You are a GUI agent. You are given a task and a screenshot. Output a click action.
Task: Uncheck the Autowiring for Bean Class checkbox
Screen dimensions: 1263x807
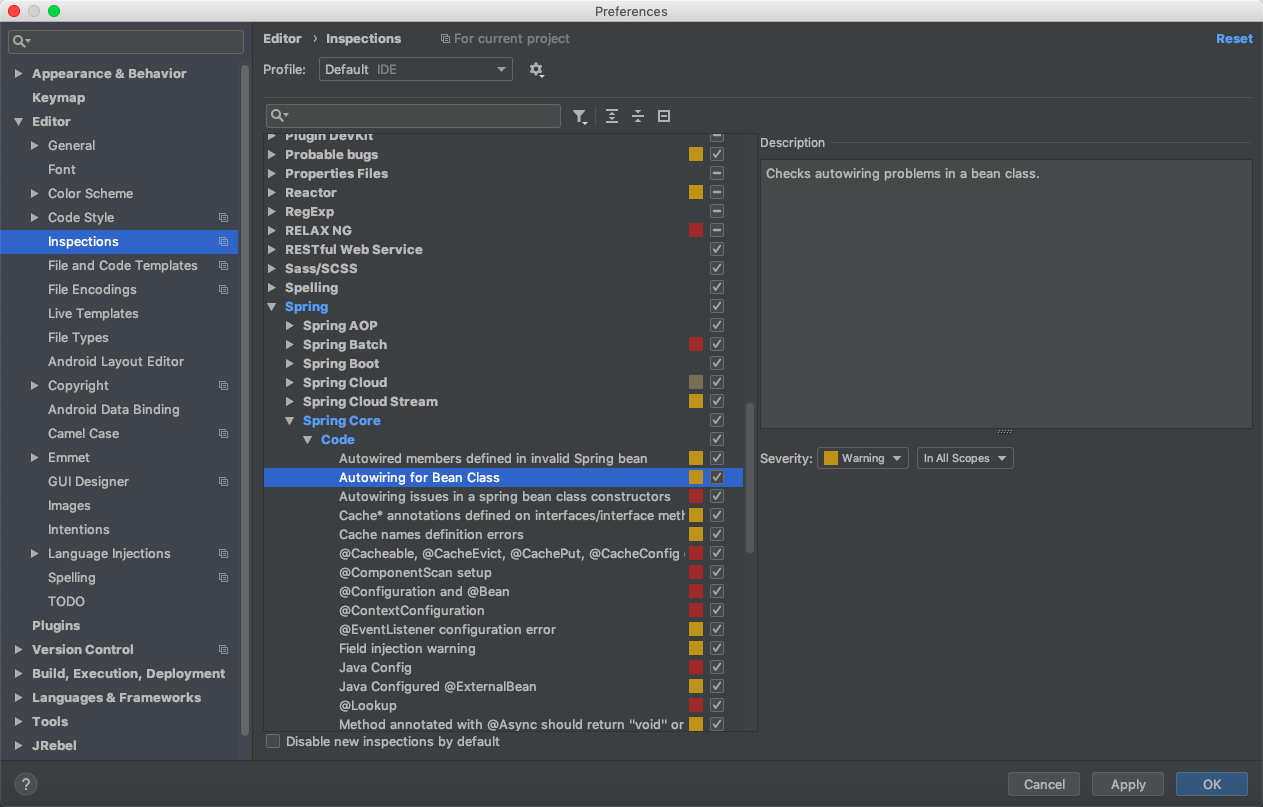[x=717, y=478]
